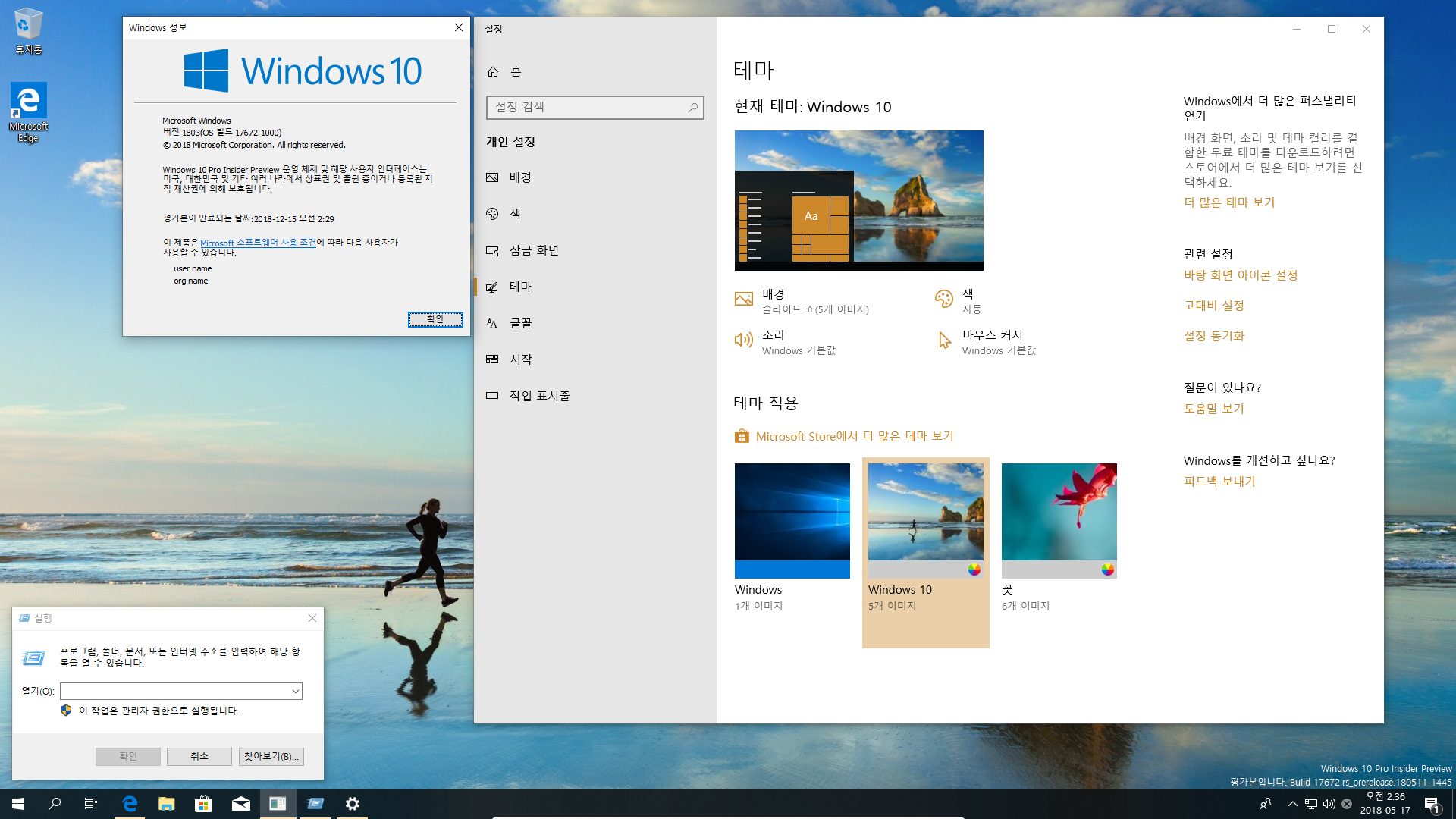
Task: Go to 배경 section in Settings sidebar
Action: pyautogui.click(x=595, y=177)
